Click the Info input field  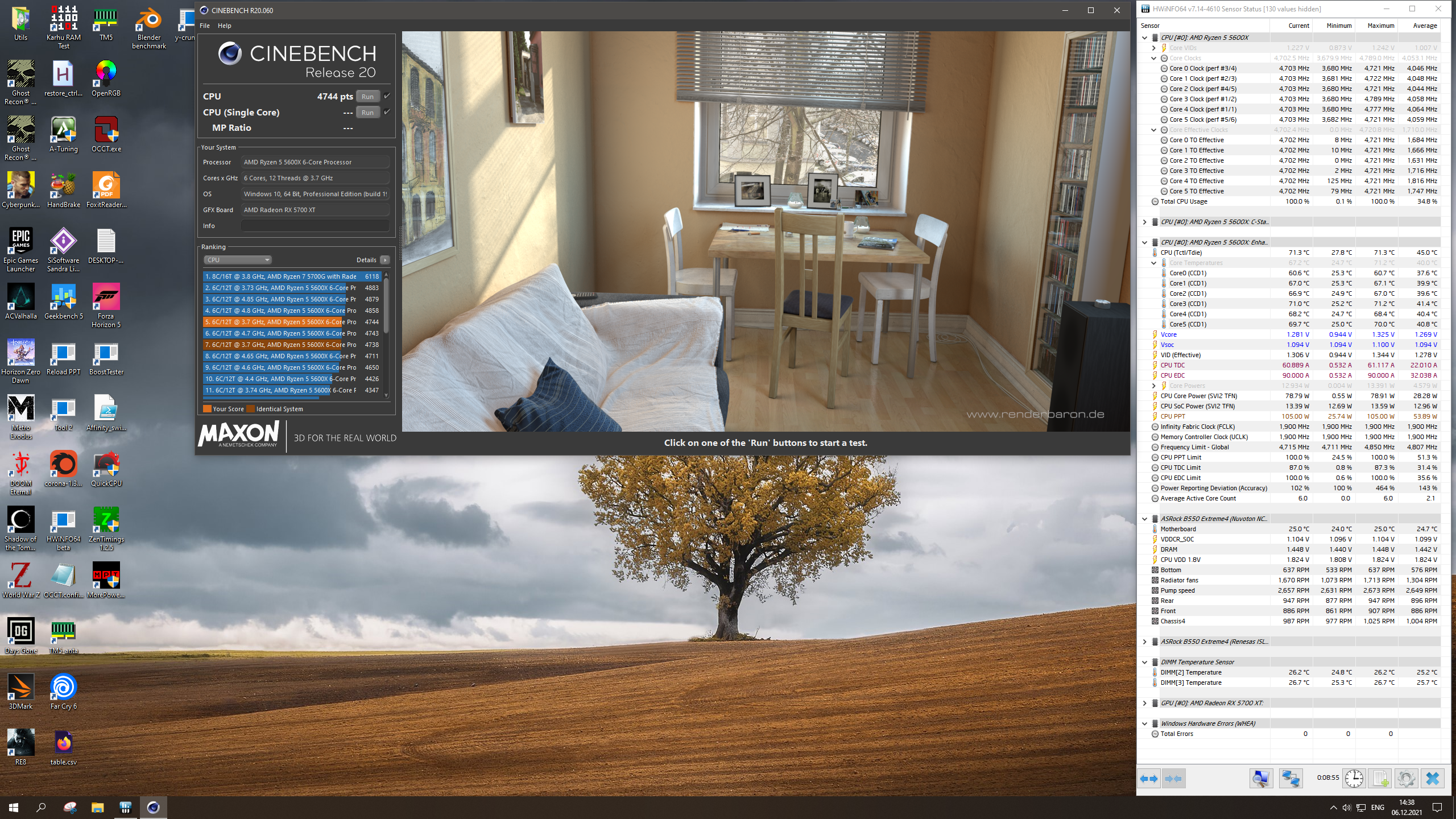315,226
